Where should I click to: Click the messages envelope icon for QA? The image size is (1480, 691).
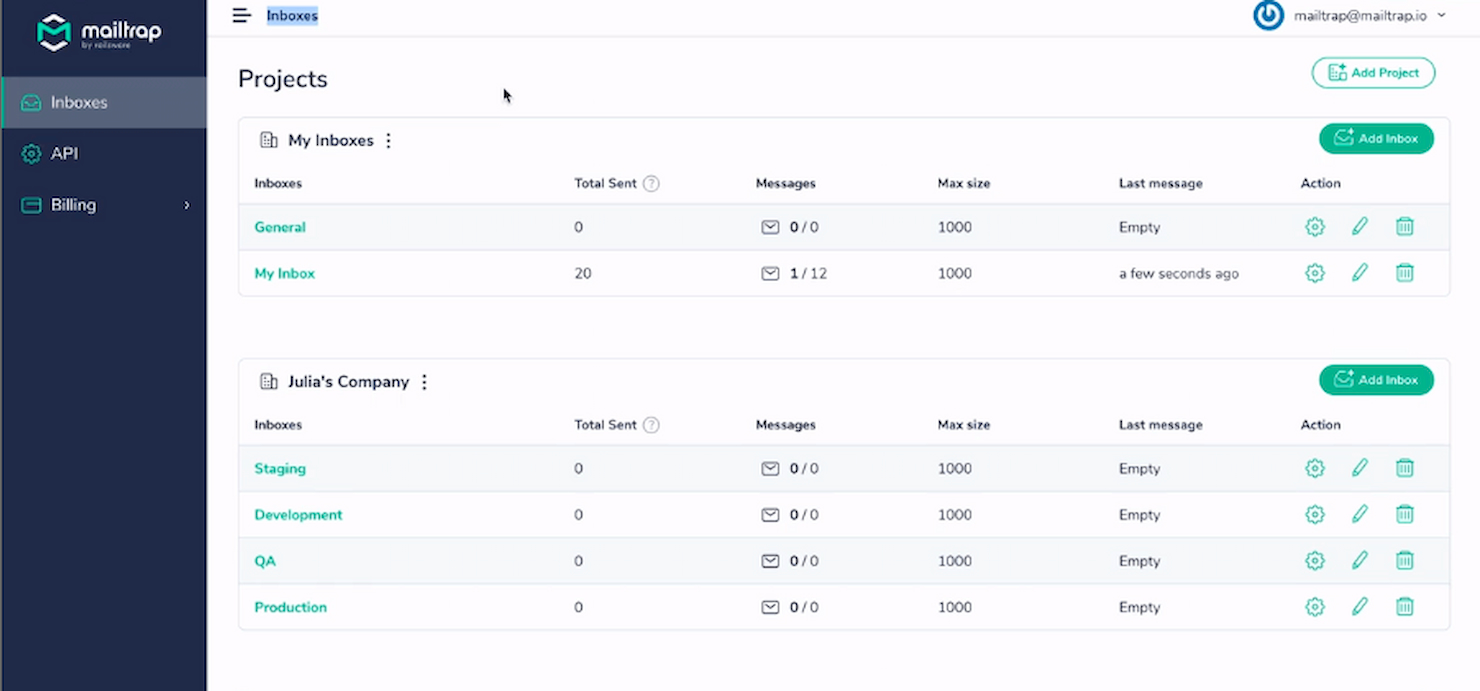click(x=770, y=561)
